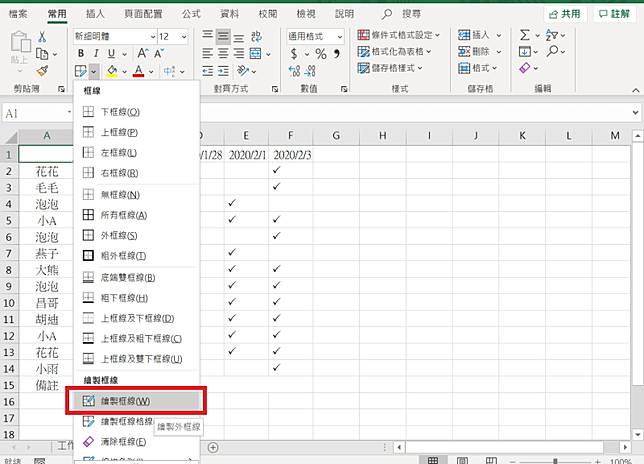The image size is (644, 464).
Task: Click the Clear eraser icon in editing group
Action: pyautogui.click(x=524, y=68)
